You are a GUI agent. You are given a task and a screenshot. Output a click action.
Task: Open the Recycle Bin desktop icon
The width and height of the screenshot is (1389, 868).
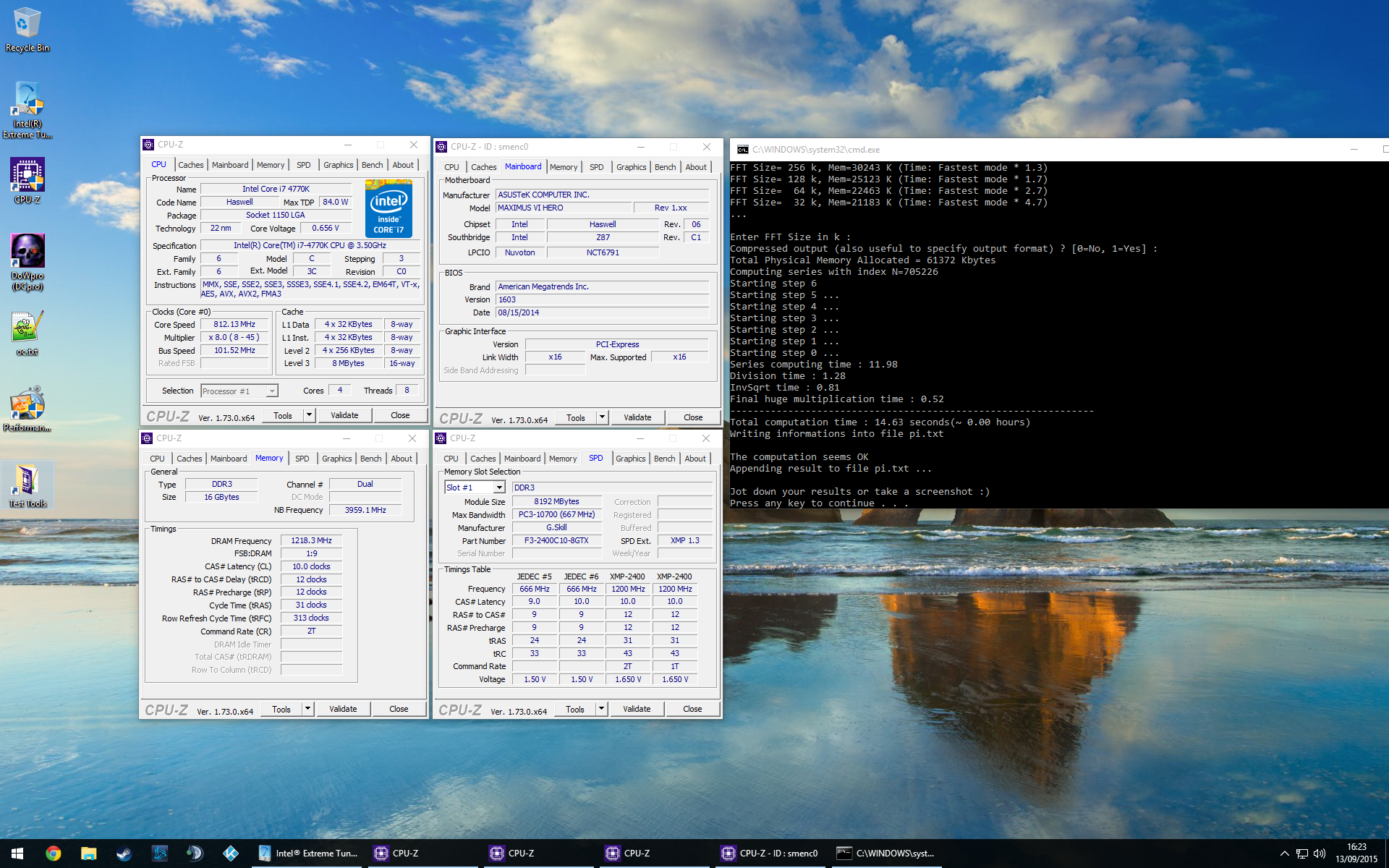tap(27, 29)
